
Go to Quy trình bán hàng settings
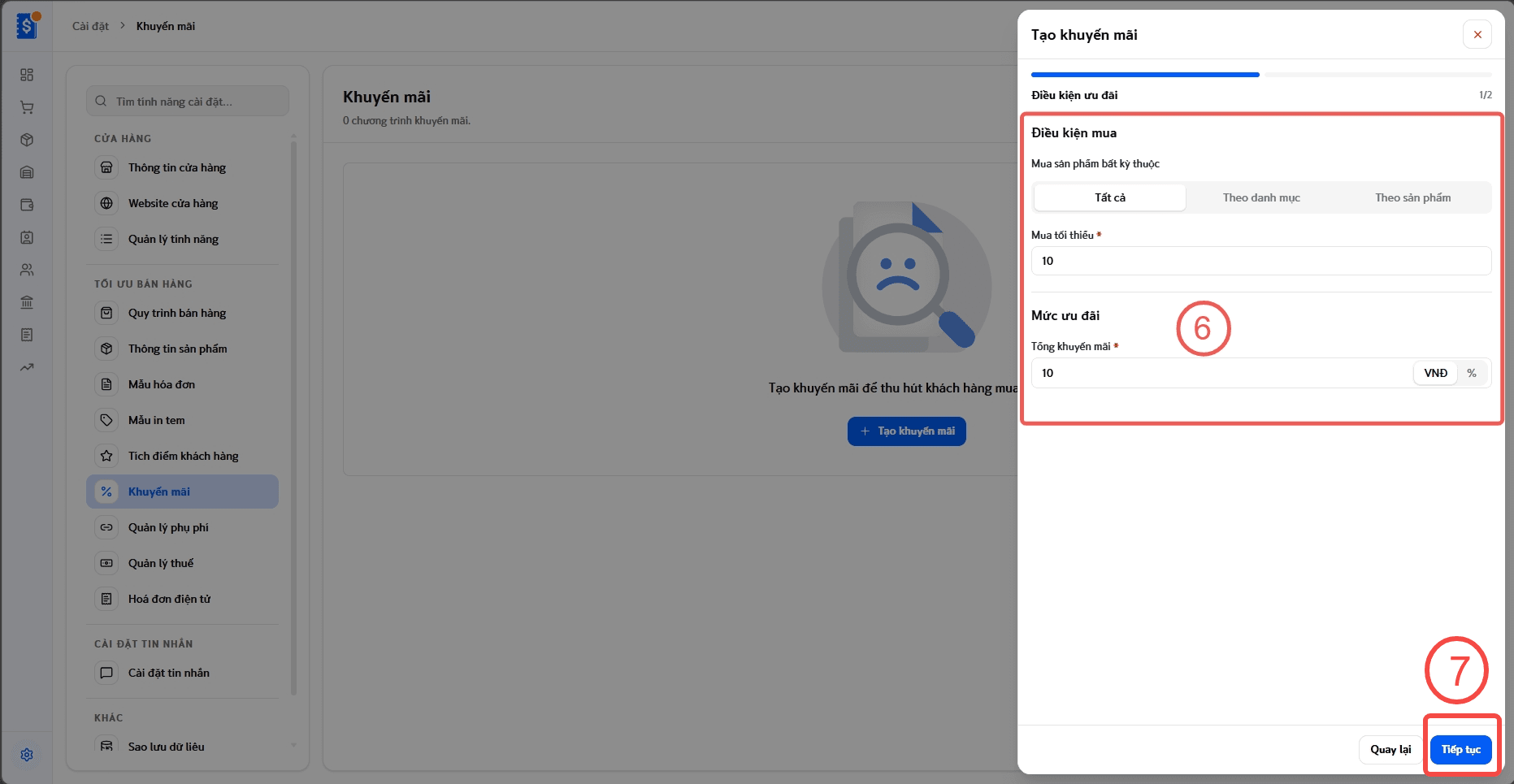pyautogui.click(x=182, y=313)
